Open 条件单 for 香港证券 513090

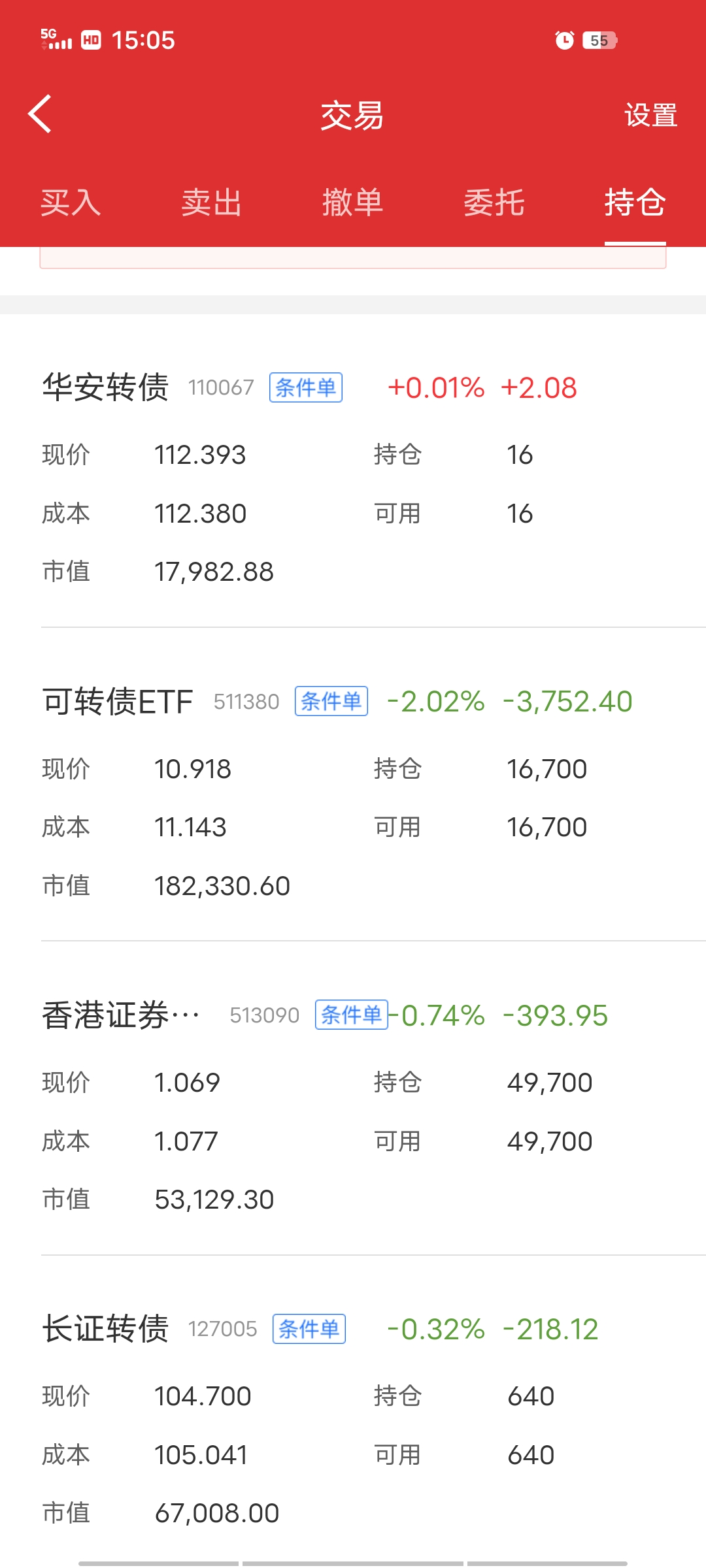tap(351, 1015)
